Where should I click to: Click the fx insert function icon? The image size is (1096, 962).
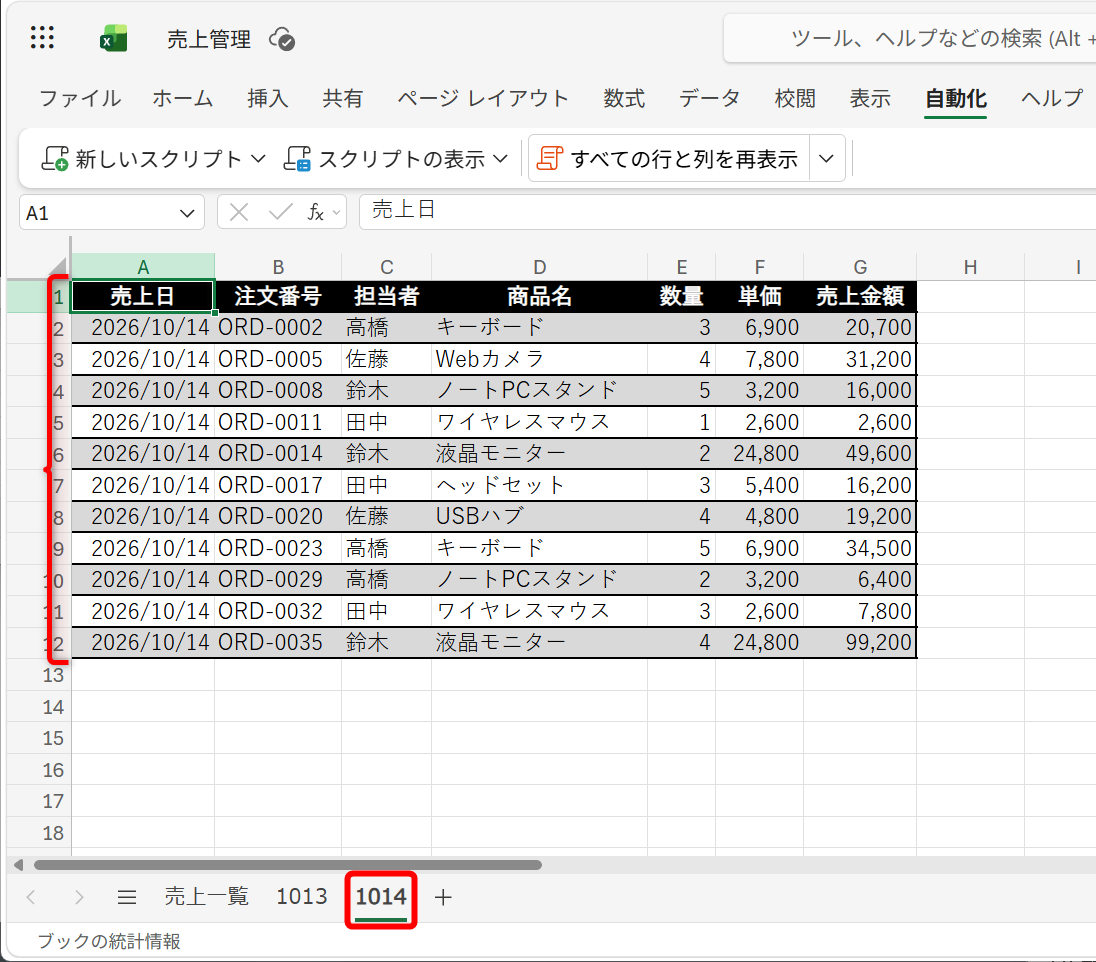316,212
